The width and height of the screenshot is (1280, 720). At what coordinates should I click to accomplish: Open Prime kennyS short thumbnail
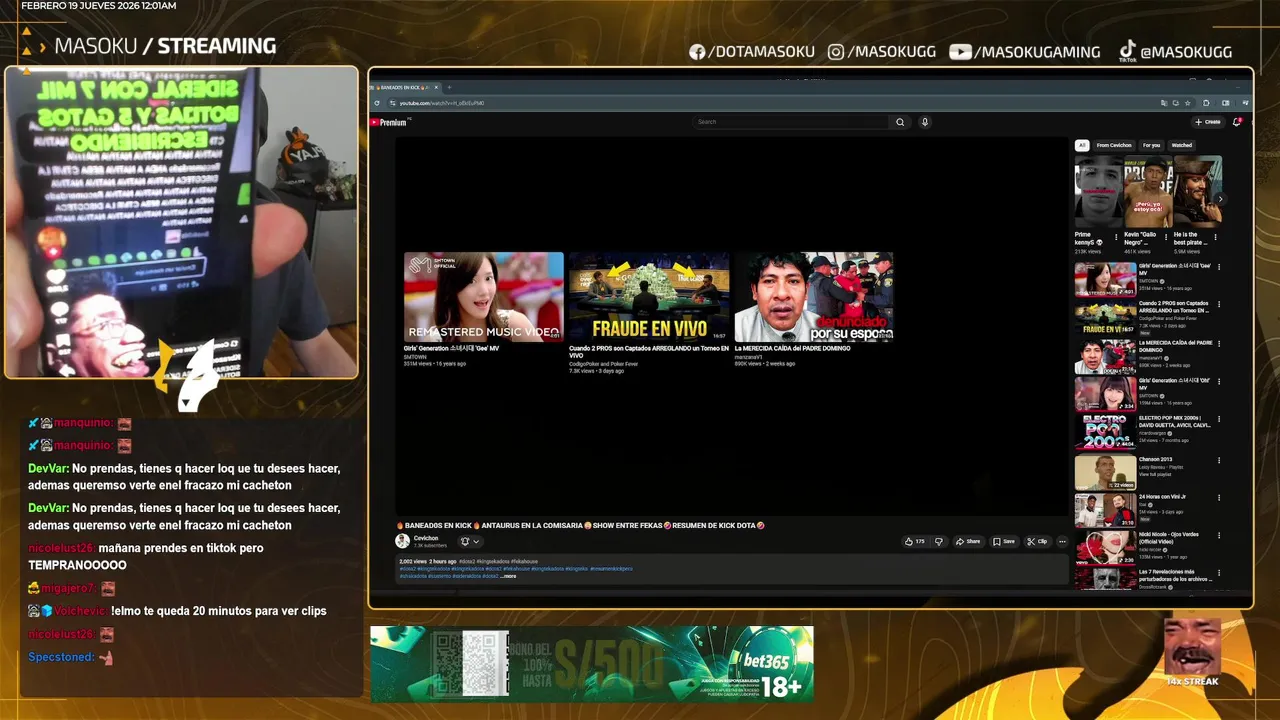click(1098, 192)
